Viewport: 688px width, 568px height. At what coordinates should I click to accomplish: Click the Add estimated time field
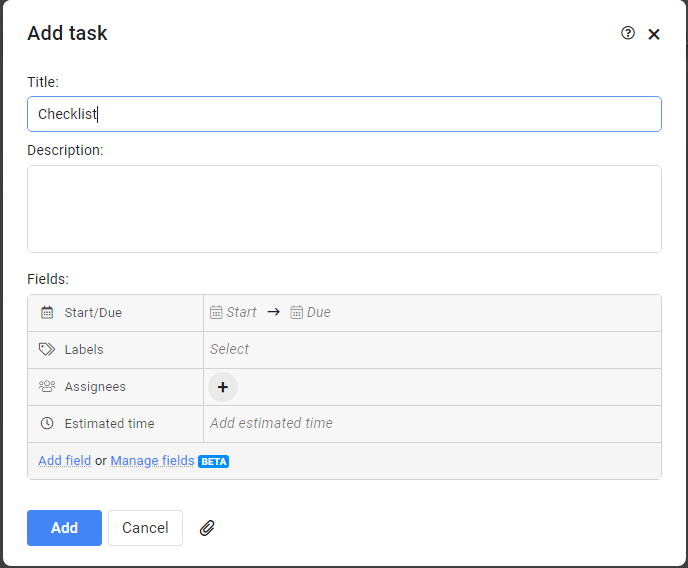pyautogui.click(x=432, y=423)
